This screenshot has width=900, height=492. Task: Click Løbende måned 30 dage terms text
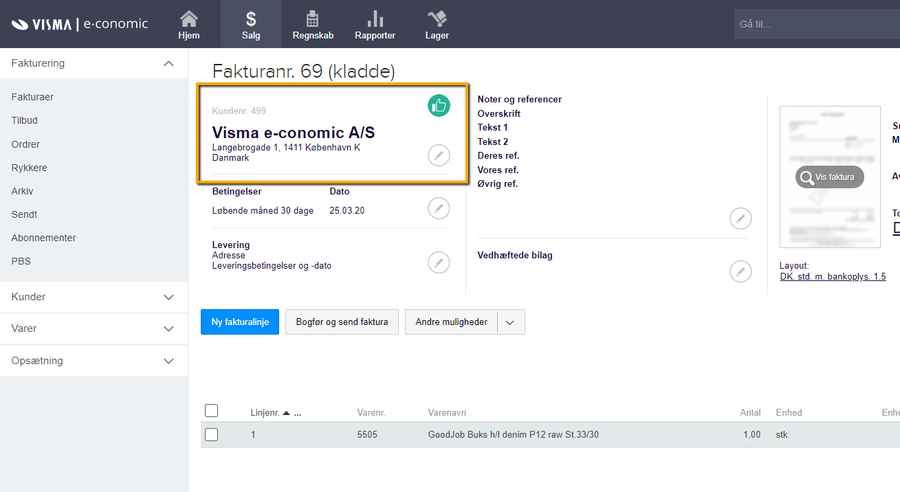(263, 211)
